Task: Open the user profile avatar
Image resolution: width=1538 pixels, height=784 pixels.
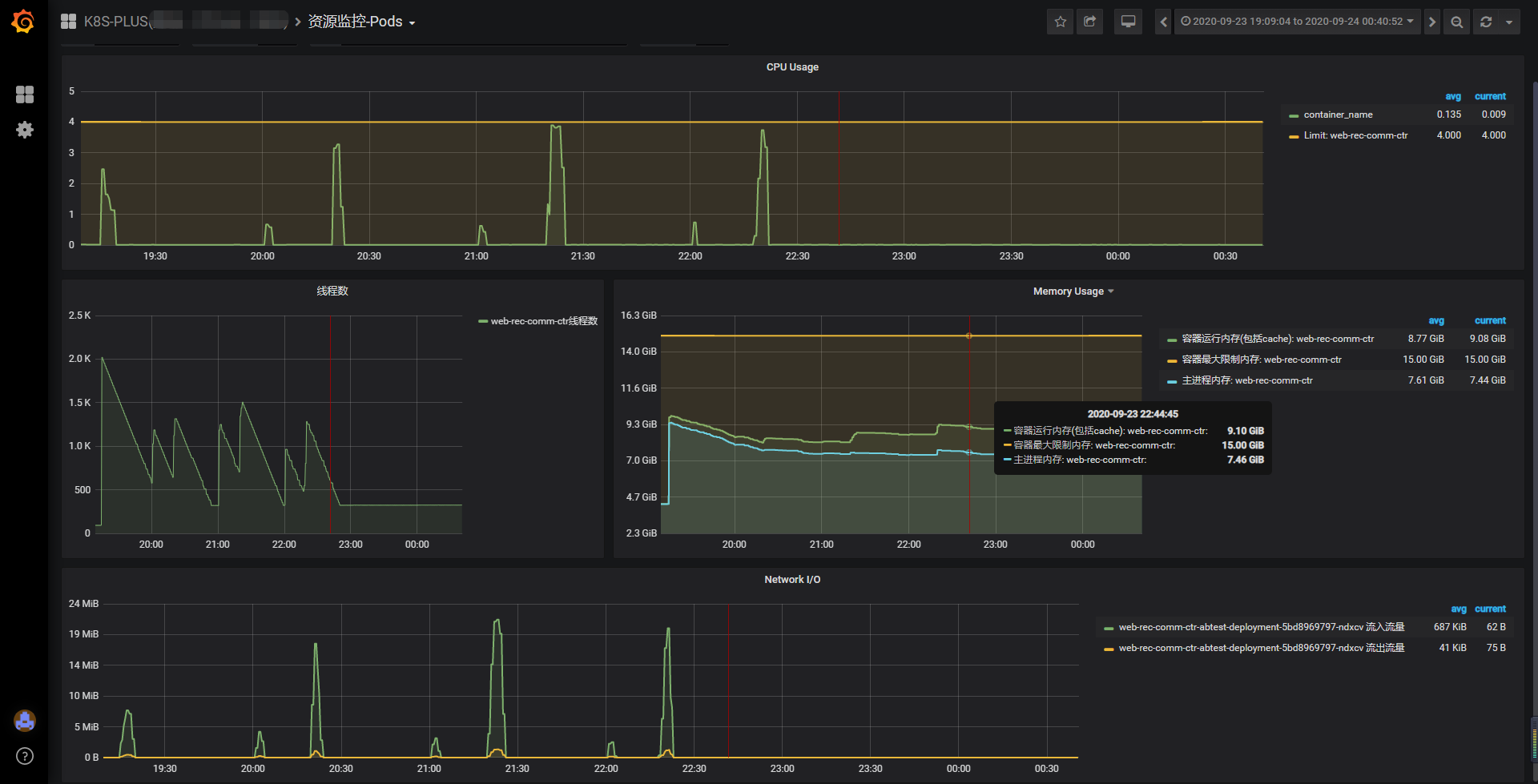Action: tap(25, 721)
